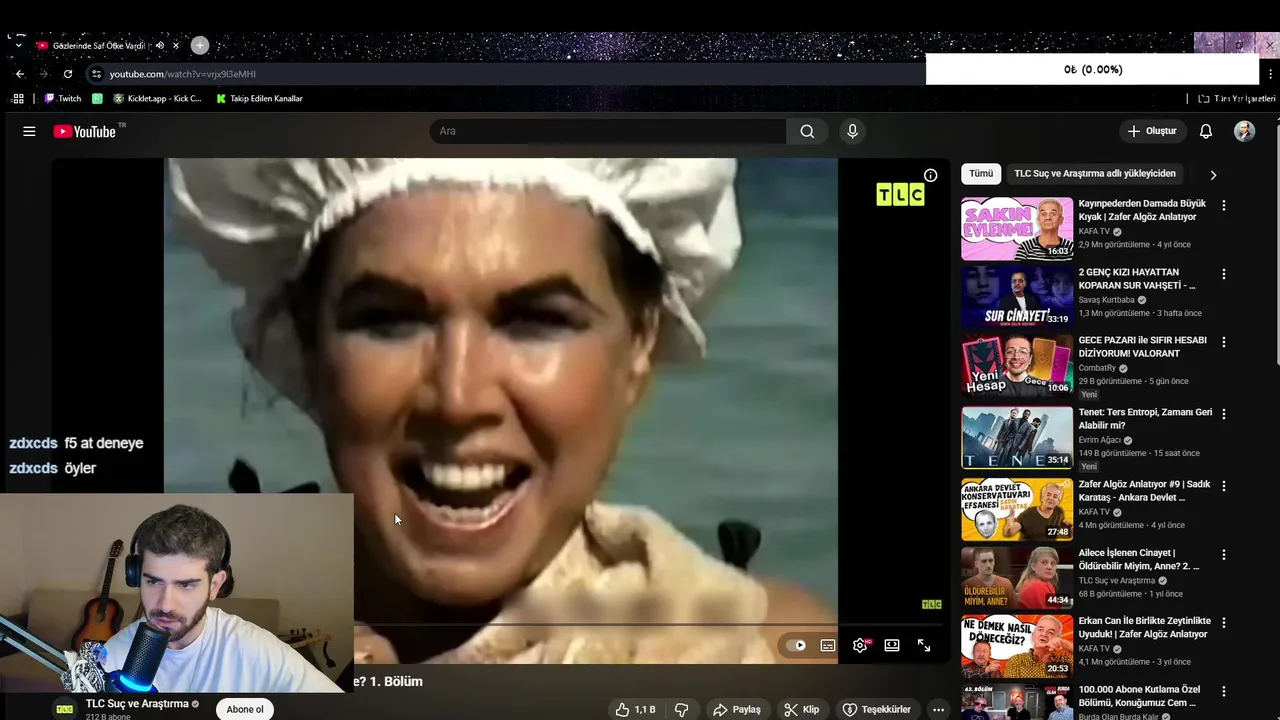Click the video info card icon
1280x720 pixels.
930,175
